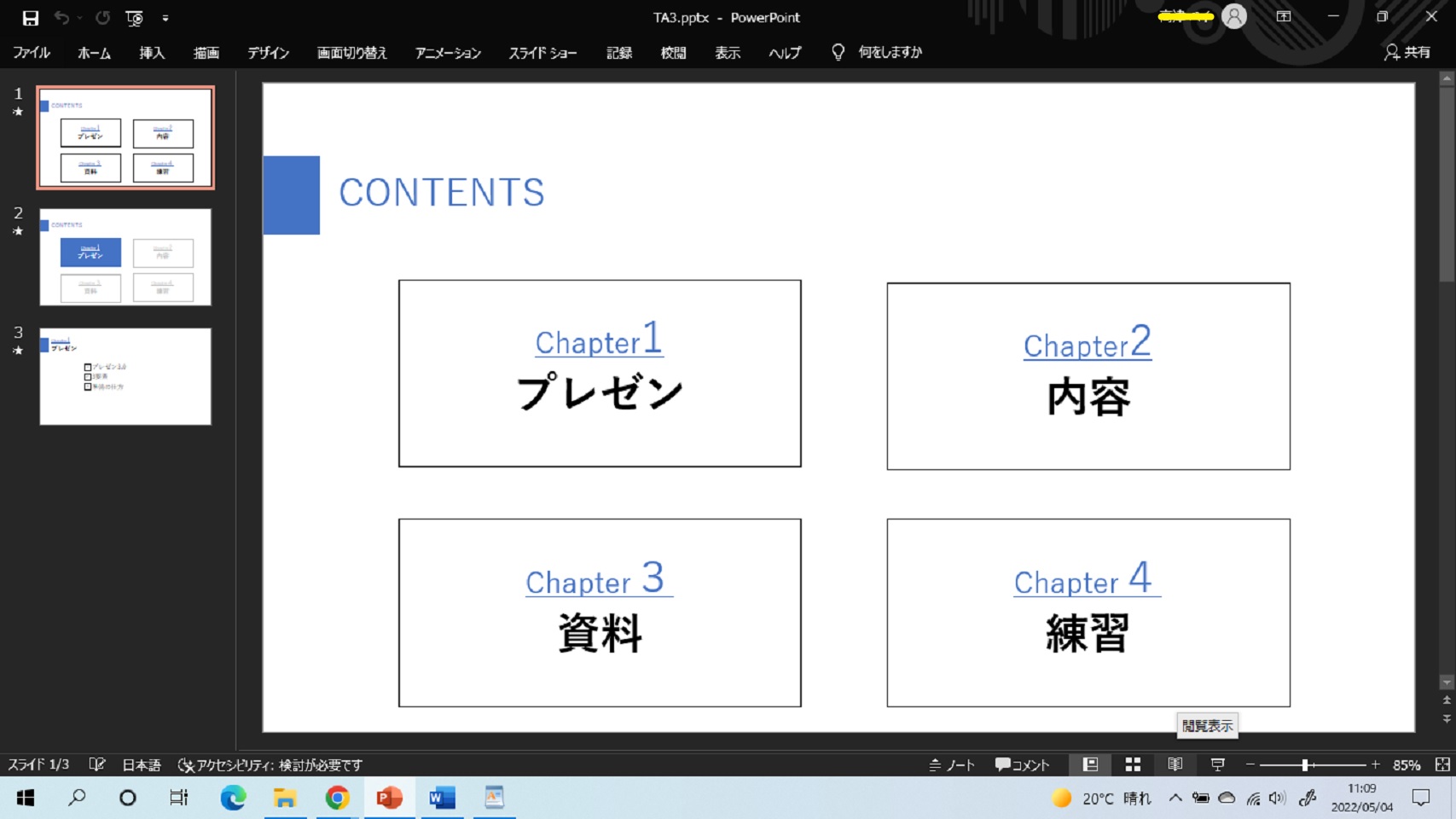This screenshot has height=819, width=1456.
Task: Switch to the 挿入 tab
Action: [152, 53]
